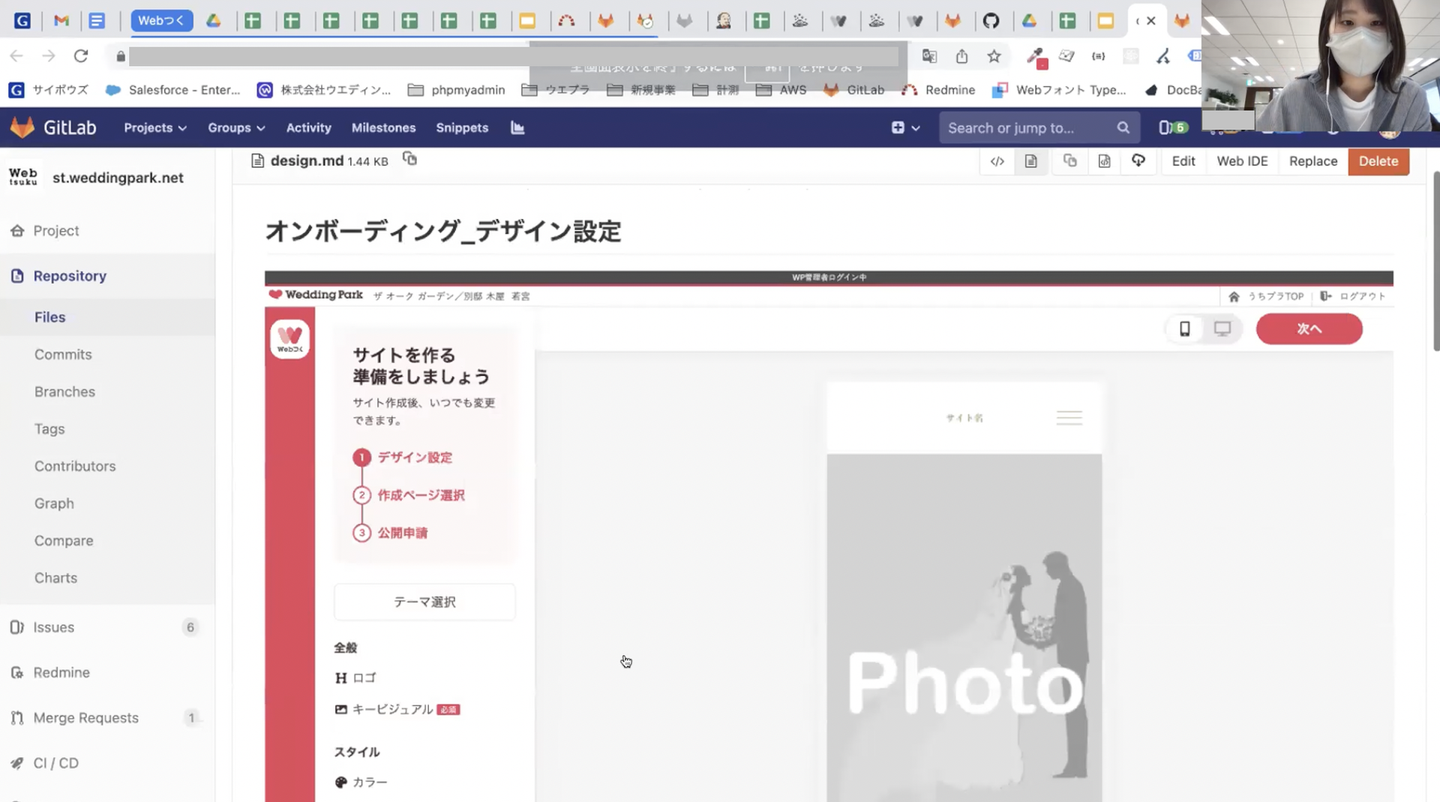
Task: Display the file source code view
Action: [997, 161]
